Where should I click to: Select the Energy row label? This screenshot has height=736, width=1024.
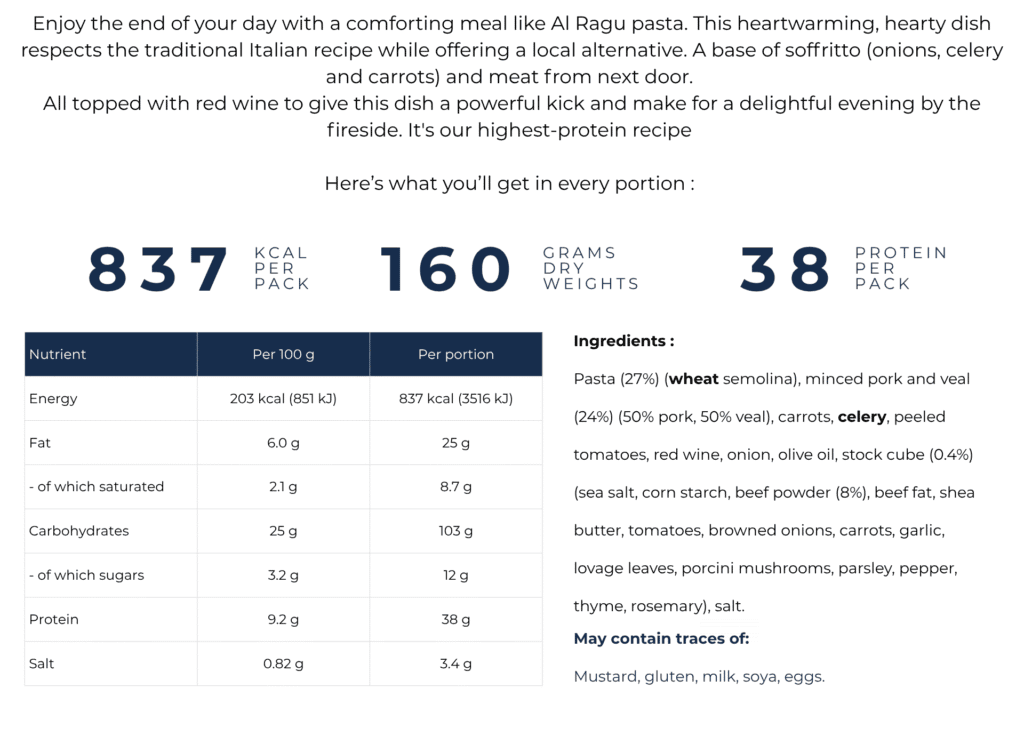point(53,398)
